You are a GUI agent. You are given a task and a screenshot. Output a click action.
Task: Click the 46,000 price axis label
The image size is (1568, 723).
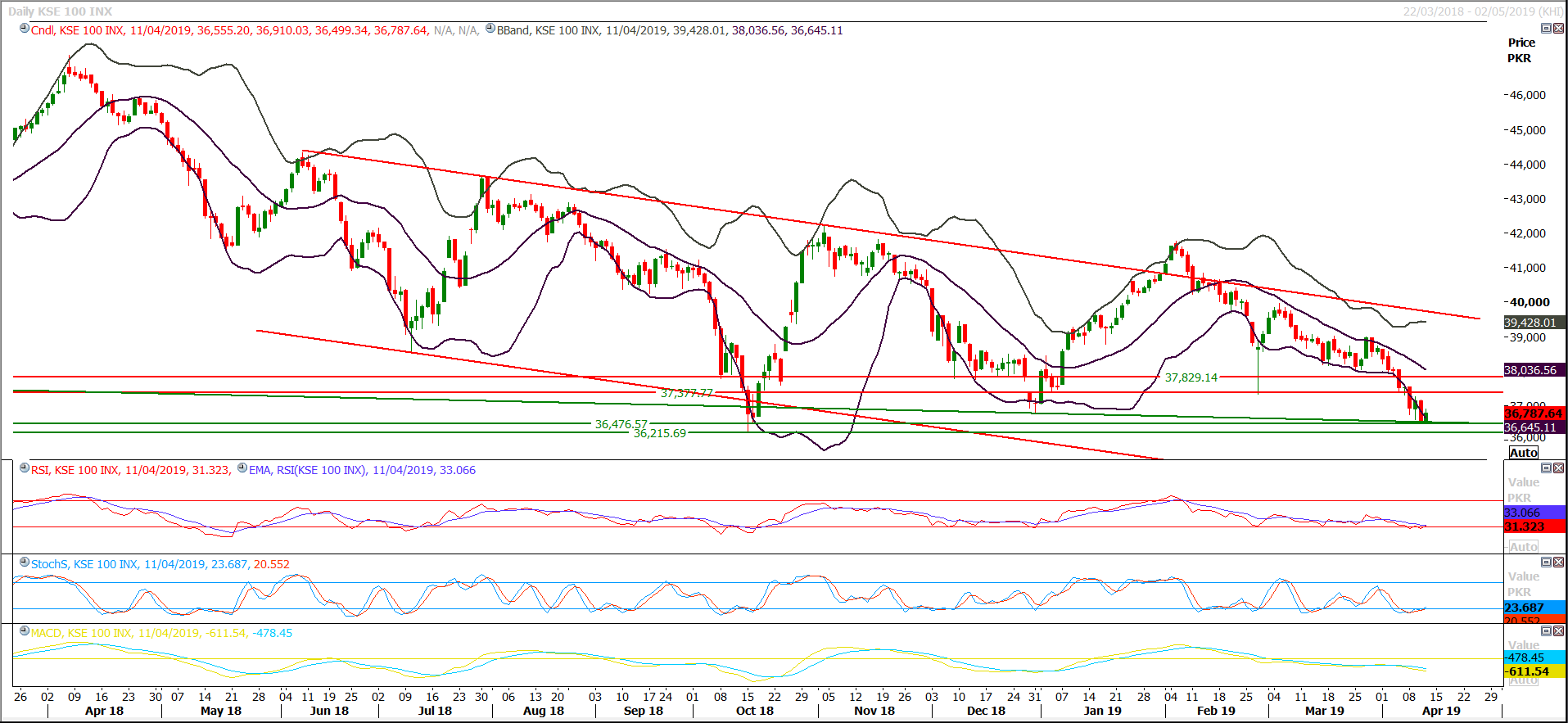(1528, 95)
